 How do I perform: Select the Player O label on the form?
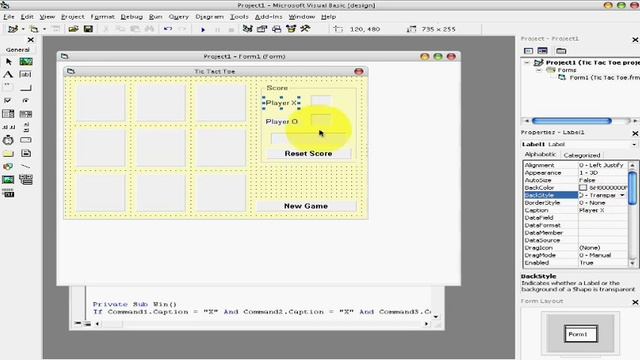click(282, 122)
